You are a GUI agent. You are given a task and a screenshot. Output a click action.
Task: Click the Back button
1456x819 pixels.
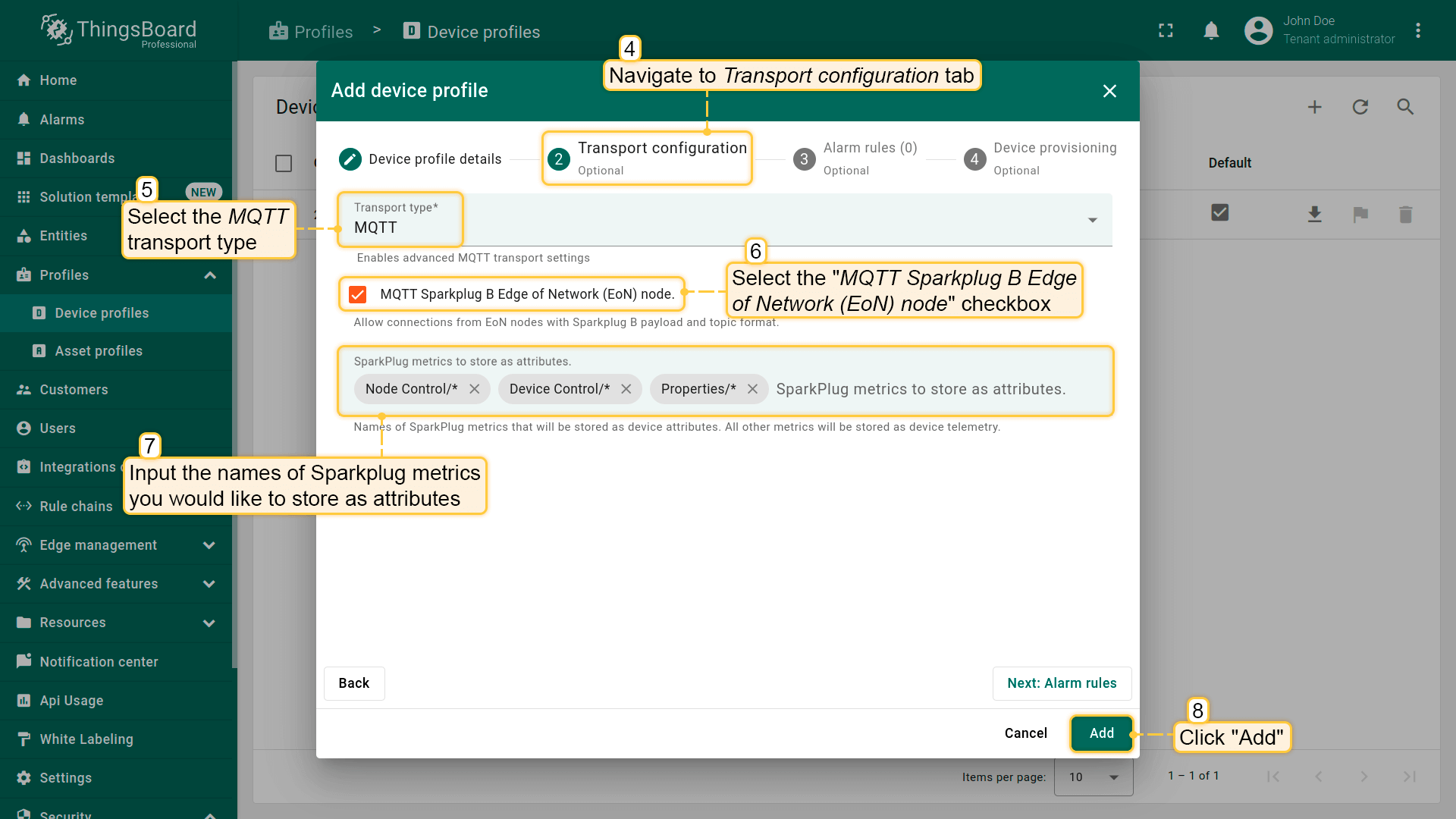353,683
